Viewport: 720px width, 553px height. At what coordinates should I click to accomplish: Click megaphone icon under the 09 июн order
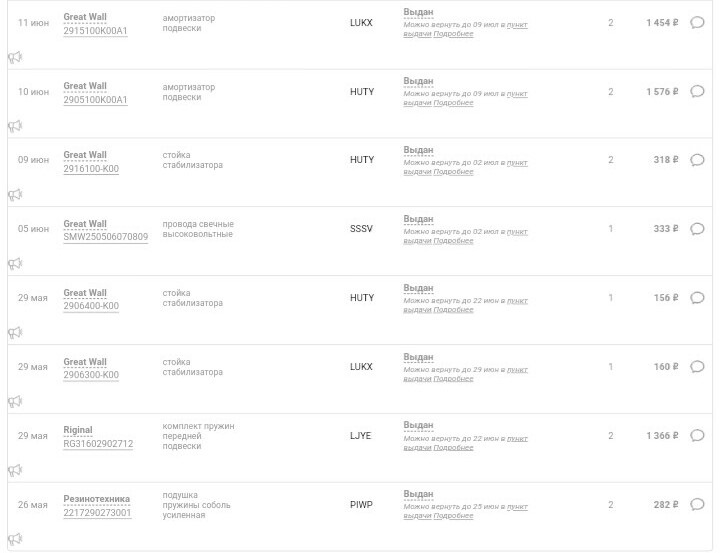15,195
